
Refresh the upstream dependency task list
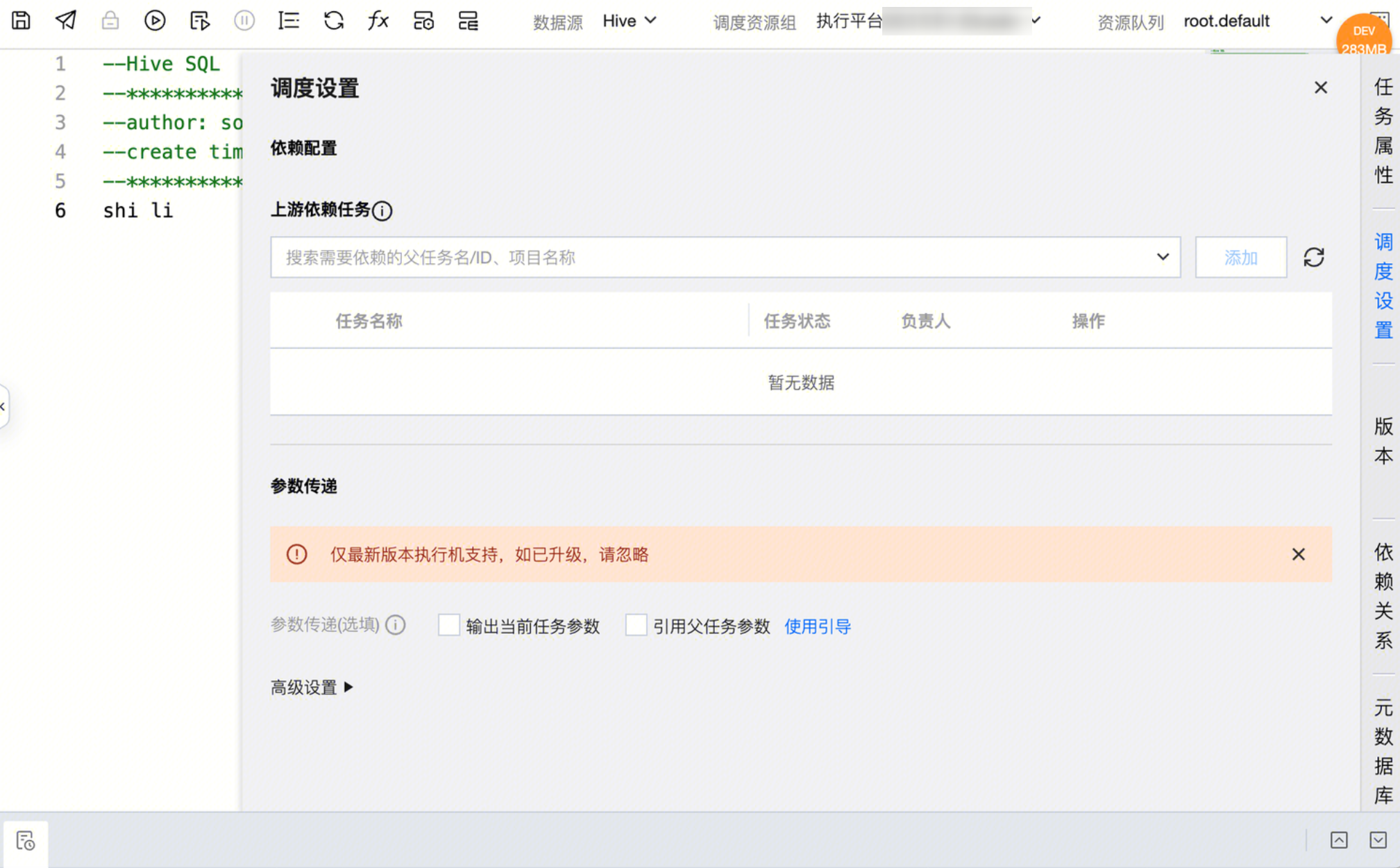tap(1313, 258)
